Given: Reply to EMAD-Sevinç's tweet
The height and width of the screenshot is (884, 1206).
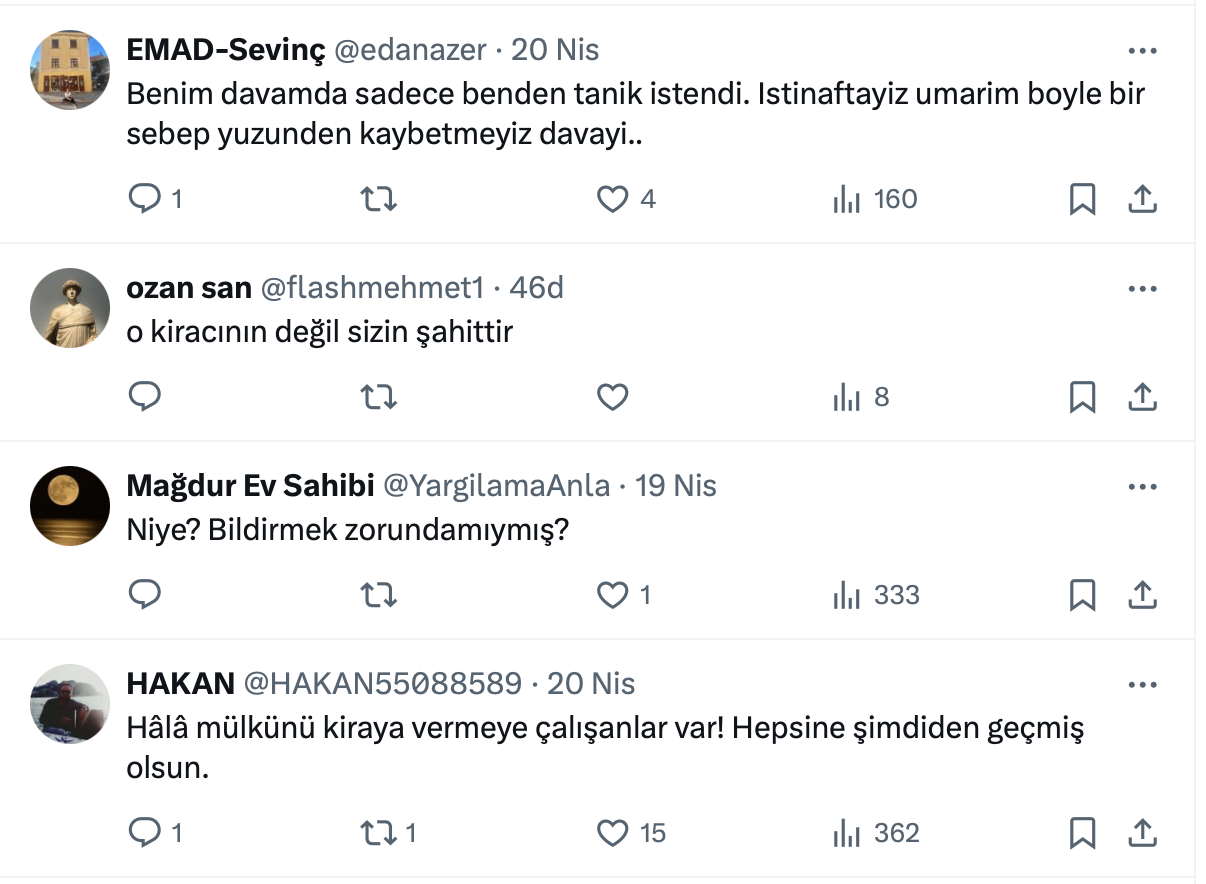Looking at the screenshot, I should pyautogui.click(x=146, y=200).
